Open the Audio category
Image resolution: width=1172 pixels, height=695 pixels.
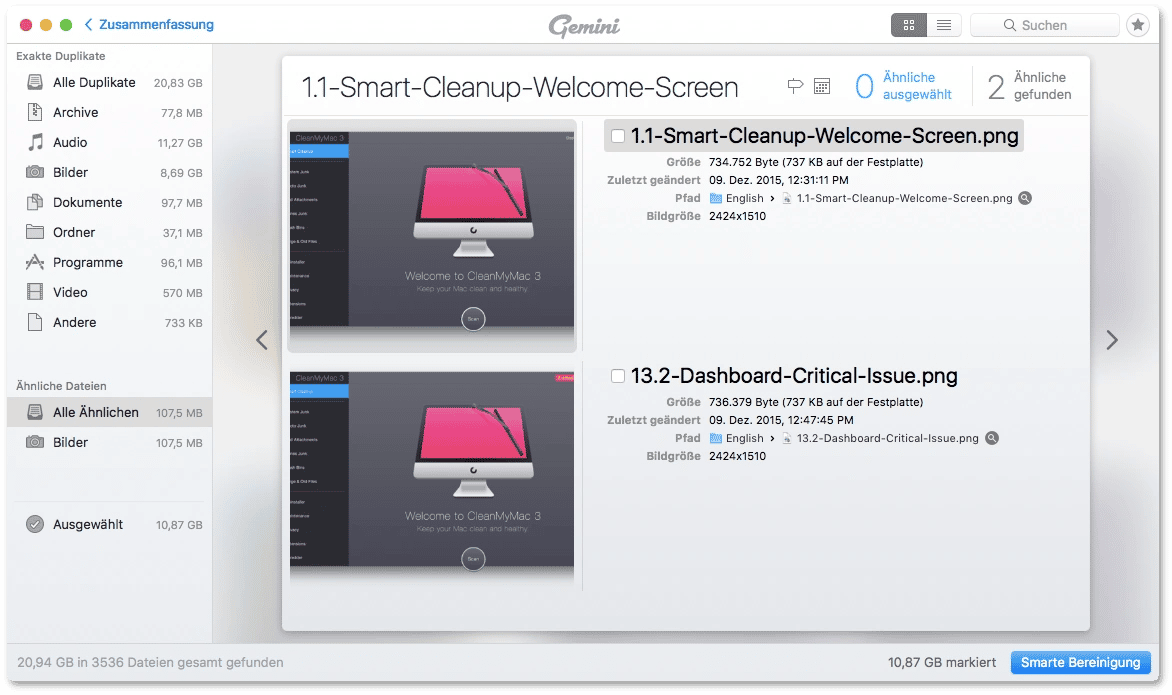109,143
